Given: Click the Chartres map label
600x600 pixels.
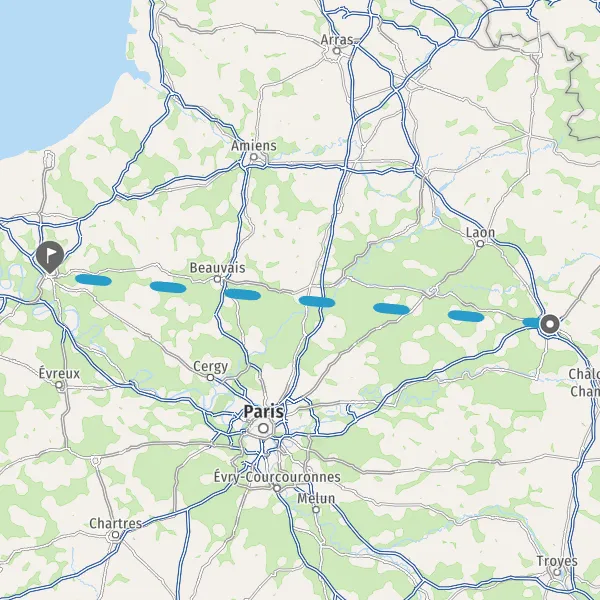Looking at the screenshot, I should (x=116, y=523).
